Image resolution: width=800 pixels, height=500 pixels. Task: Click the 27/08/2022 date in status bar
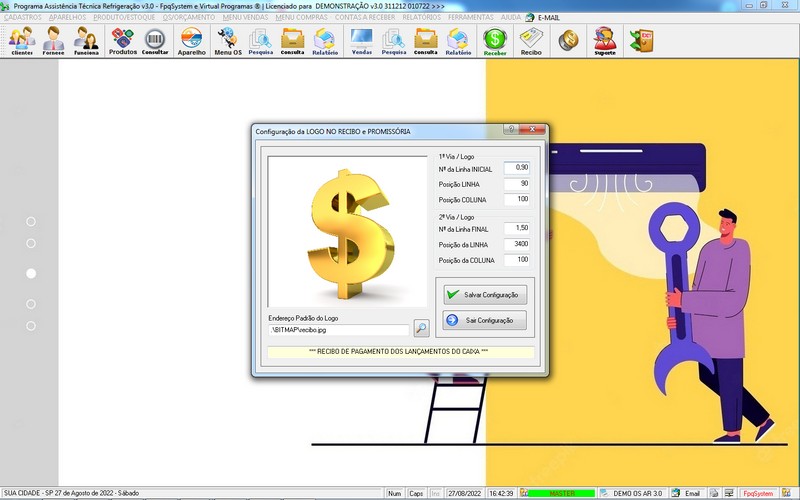point(464,493)
